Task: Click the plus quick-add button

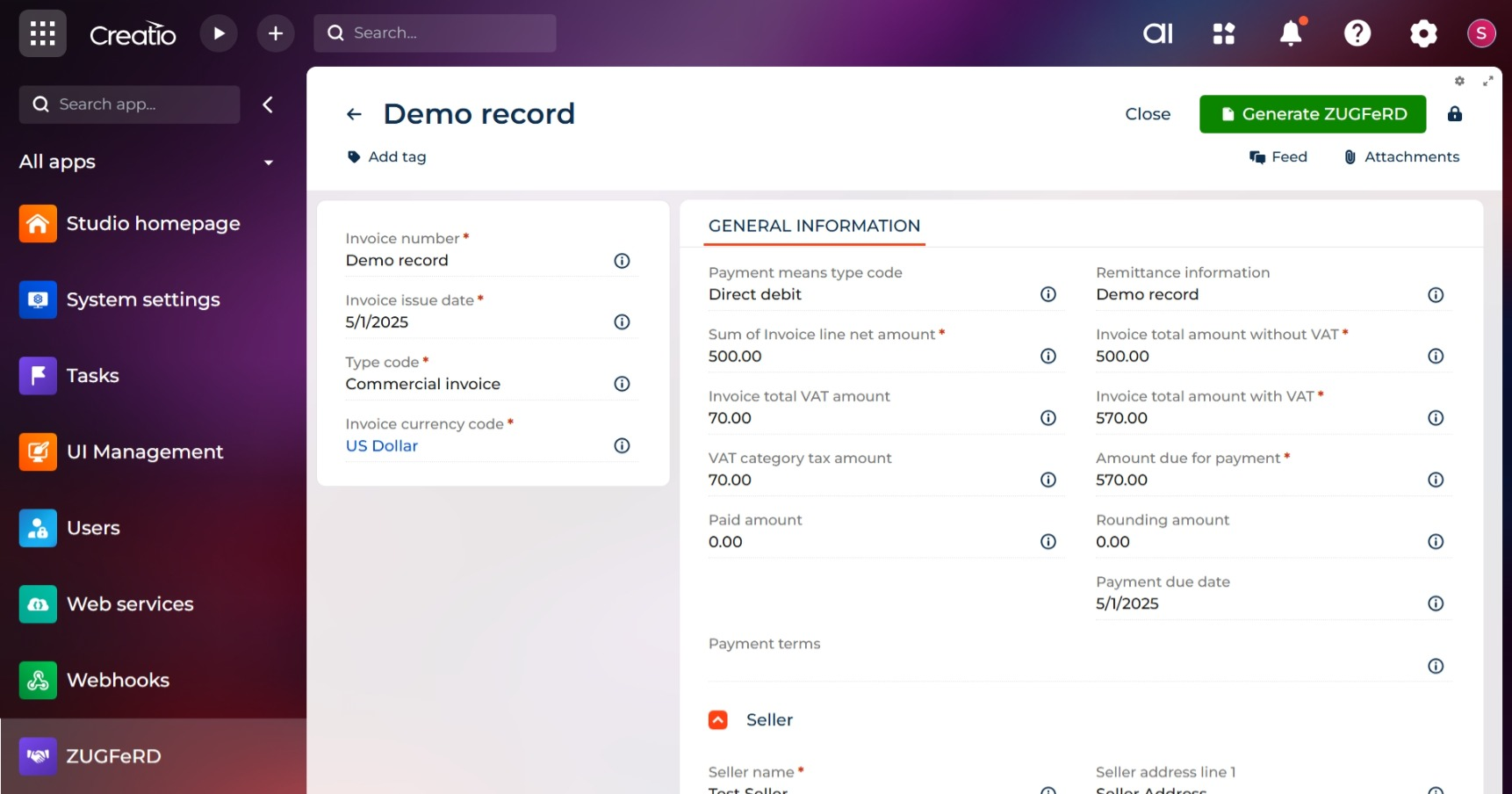Action: (276, 33)
